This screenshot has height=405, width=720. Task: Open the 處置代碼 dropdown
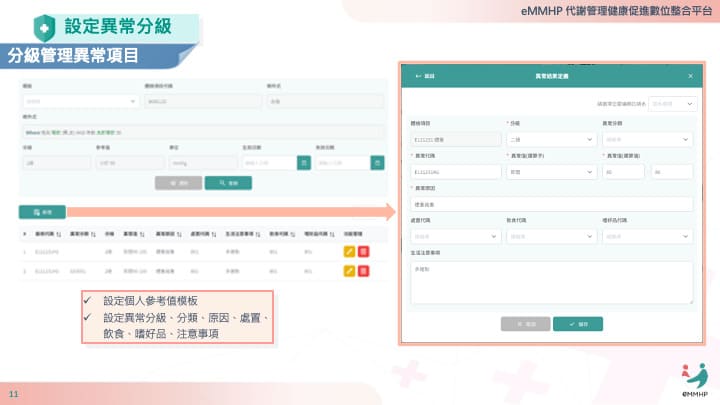pos(455,237)
